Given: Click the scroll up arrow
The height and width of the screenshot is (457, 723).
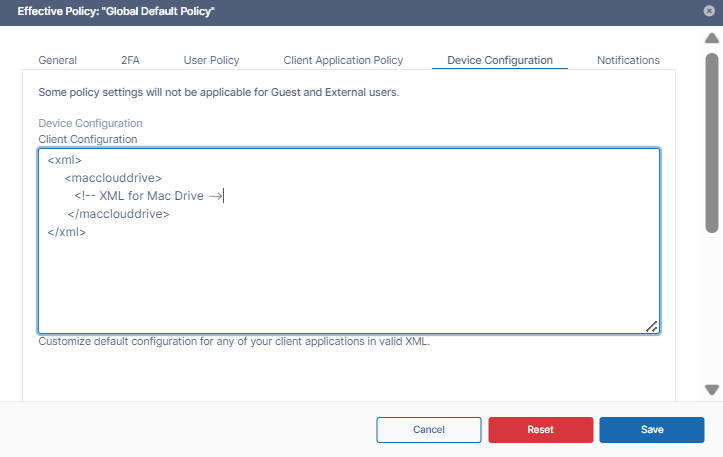Looking at the screenshot, I should point(712,37).
